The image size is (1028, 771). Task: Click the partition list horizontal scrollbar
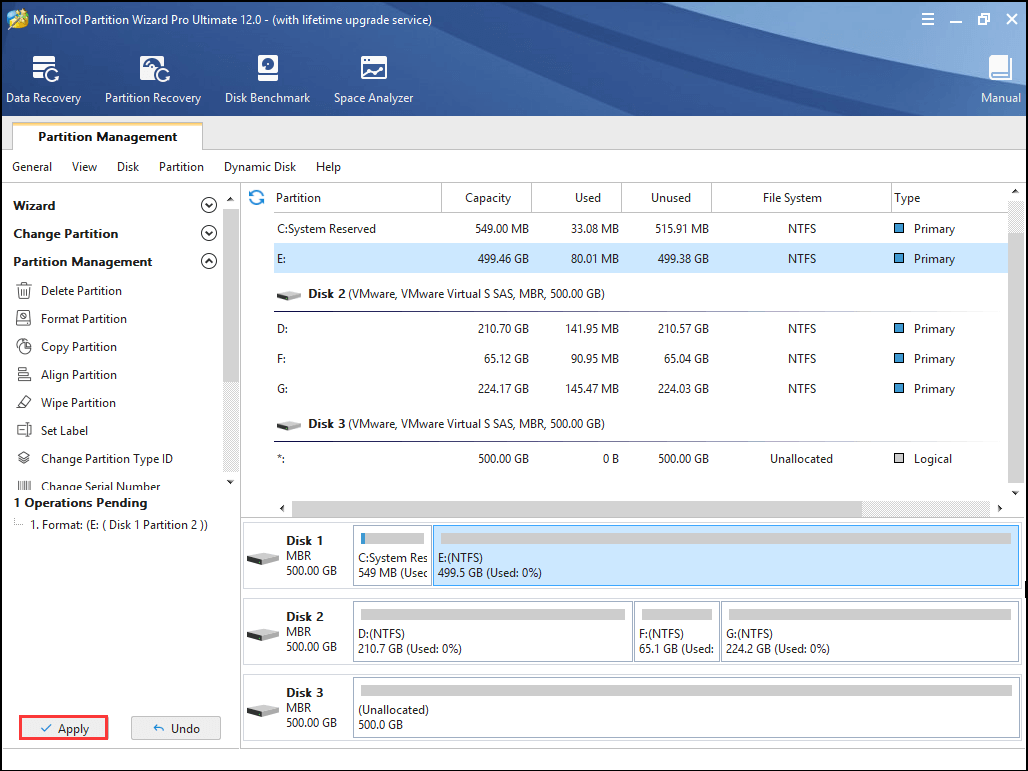point(576,508)
